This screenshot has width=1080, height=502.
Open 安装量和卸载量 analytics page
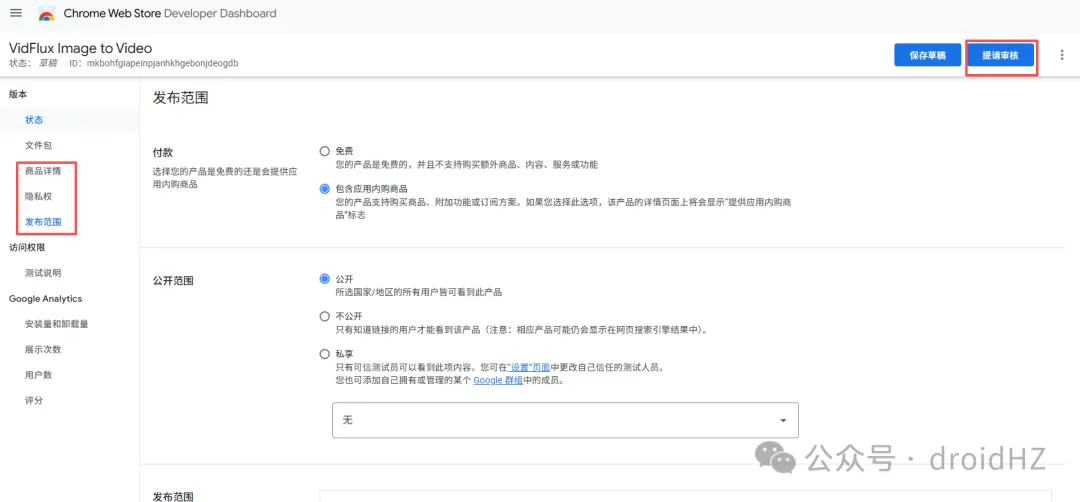(56, 324)
